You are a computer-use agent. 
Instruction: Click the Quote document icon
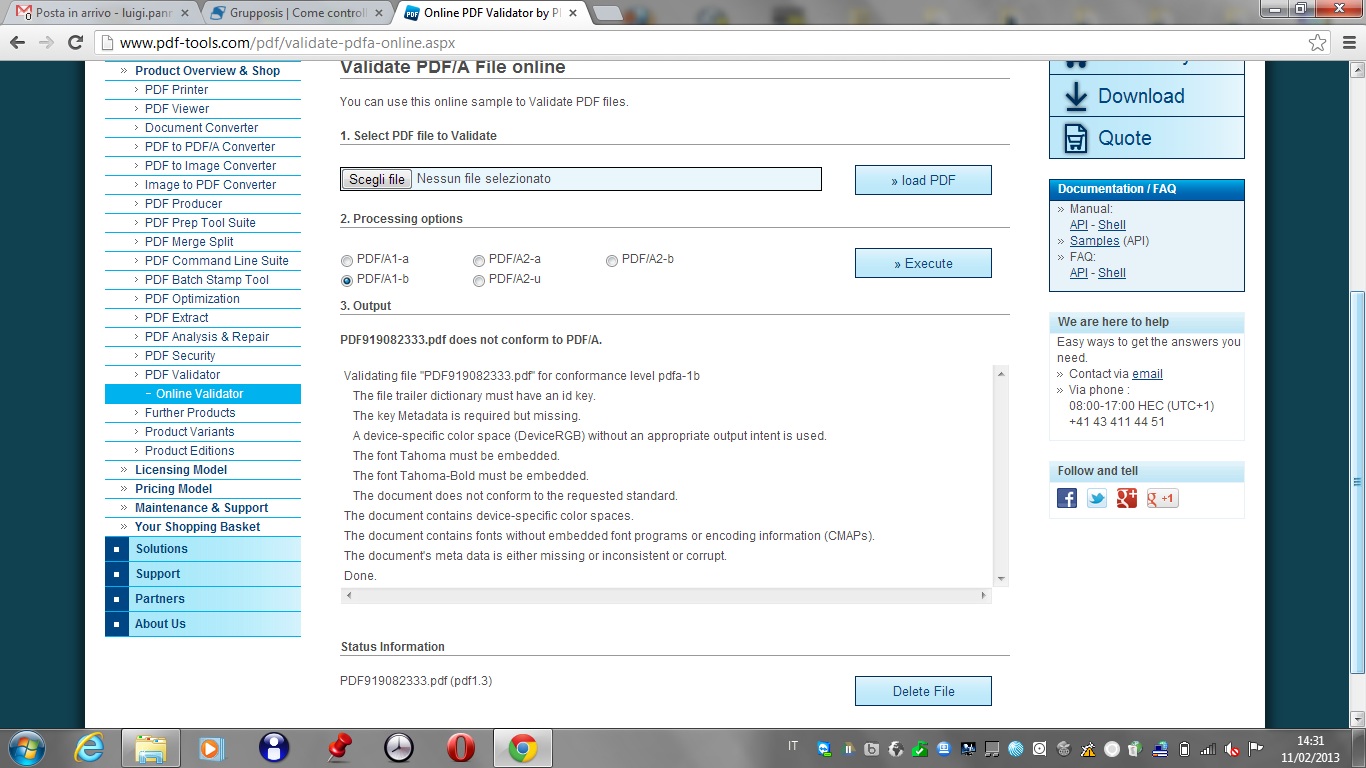(x=1076, y=138)
